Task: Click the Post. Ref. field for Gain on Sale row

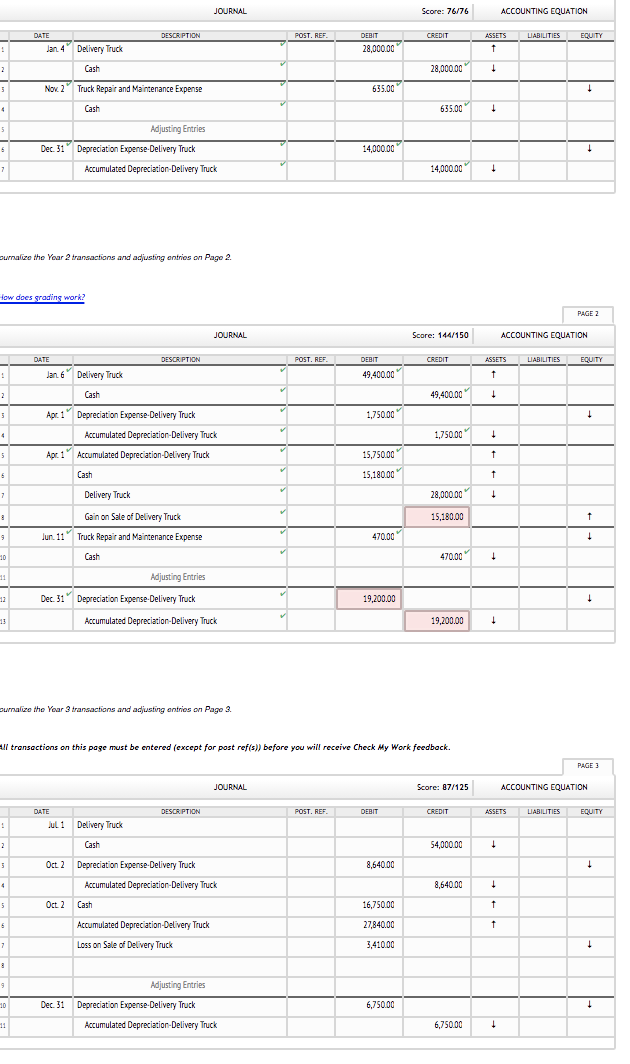Action: [x=311, y=516]
